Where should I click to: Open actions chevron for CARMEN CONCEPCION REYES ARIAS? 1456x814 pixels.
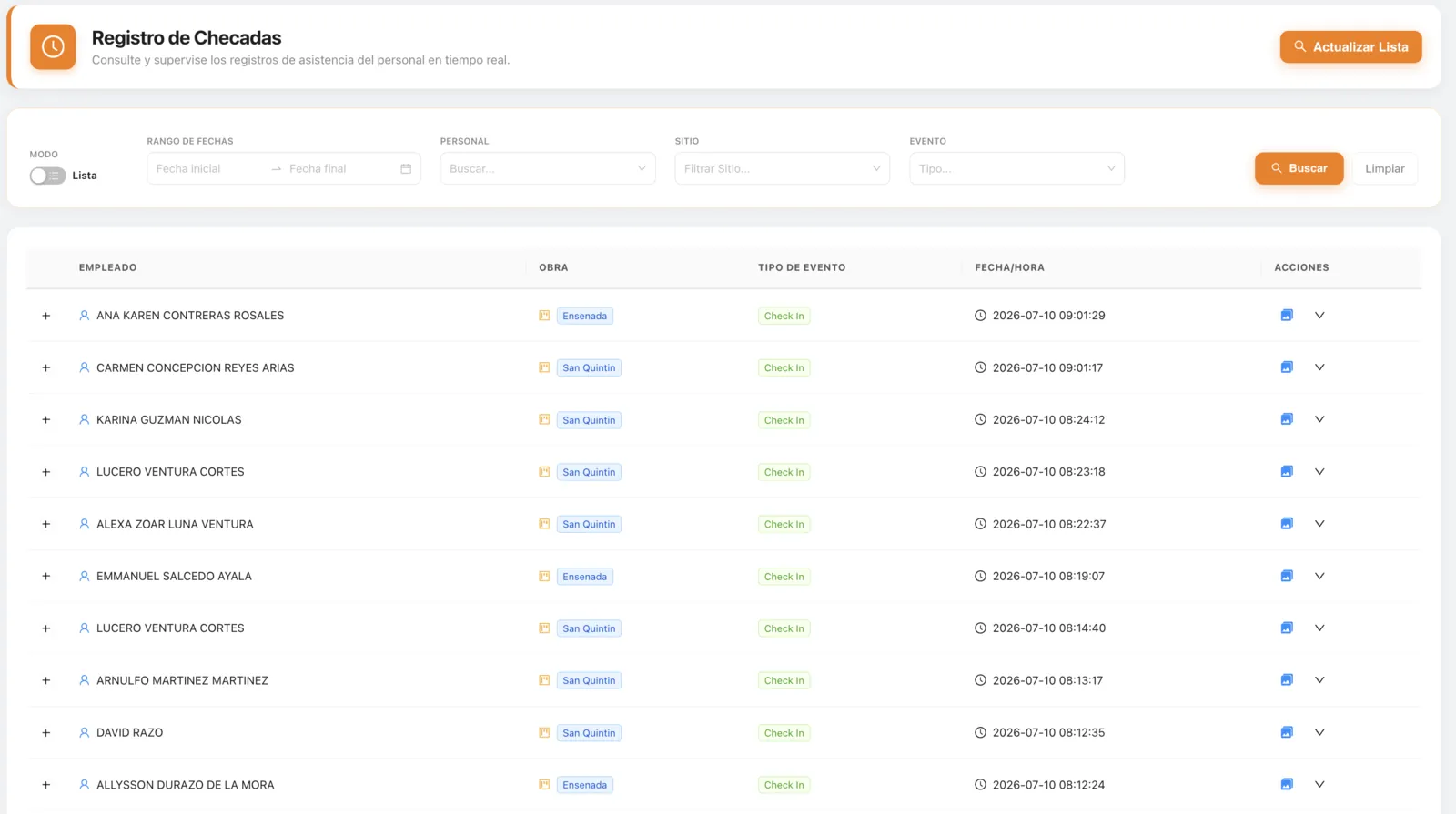1319,367
